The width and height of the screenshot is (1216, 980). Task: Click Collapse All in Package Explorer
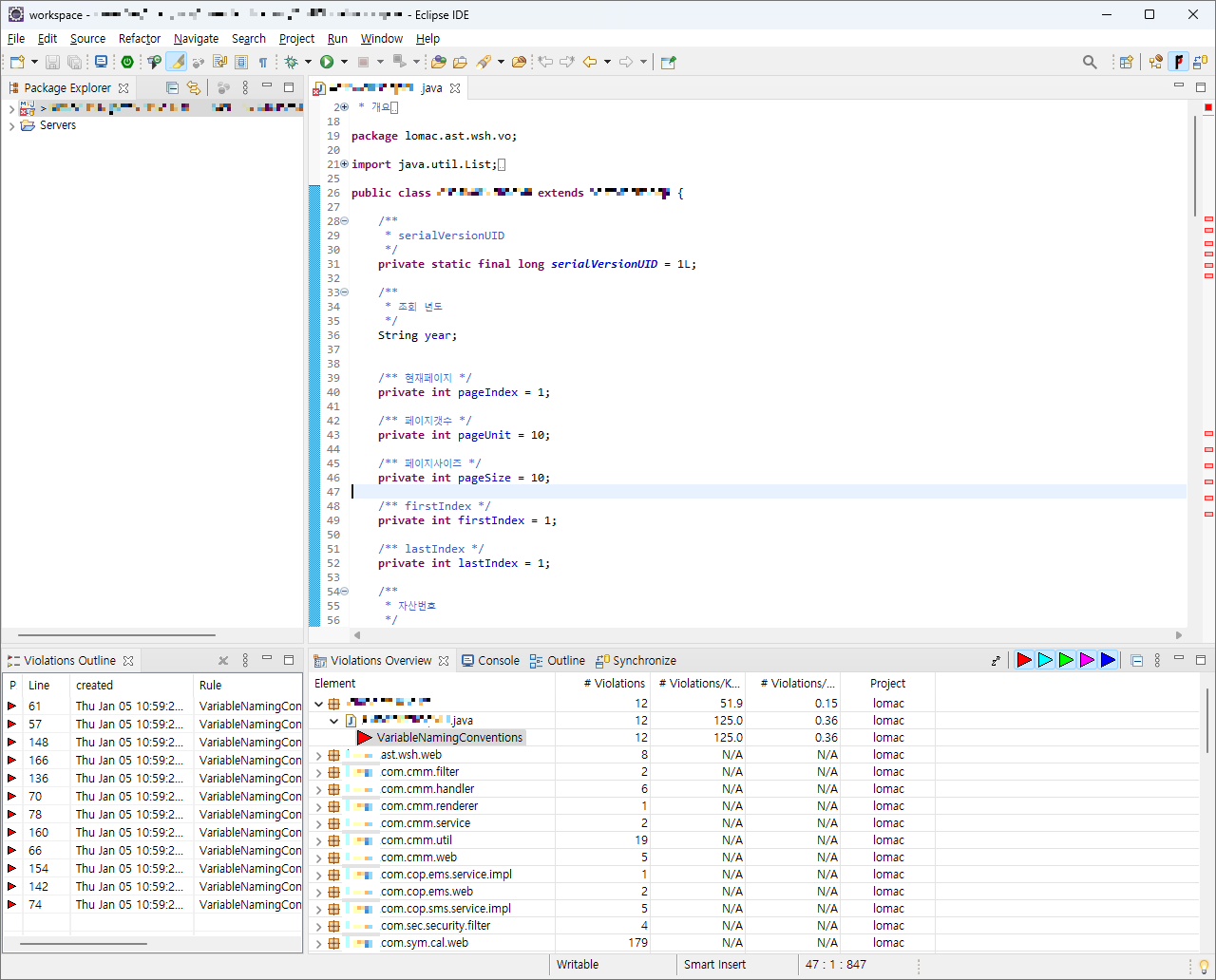(x=172, y=87)
